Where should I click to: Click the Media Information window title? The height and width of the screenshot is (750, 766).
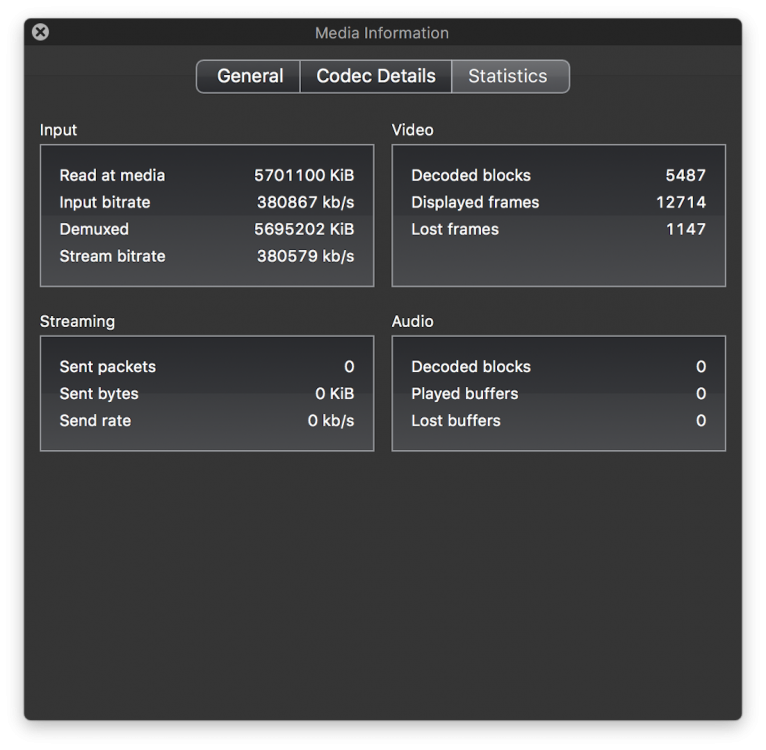382,33
